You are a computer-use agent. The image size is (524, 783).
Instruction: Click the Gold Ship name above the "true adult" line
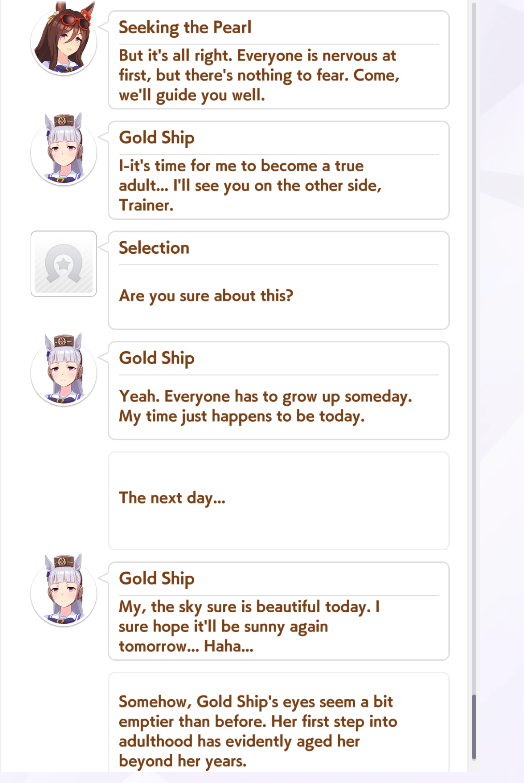coord(156,138)
